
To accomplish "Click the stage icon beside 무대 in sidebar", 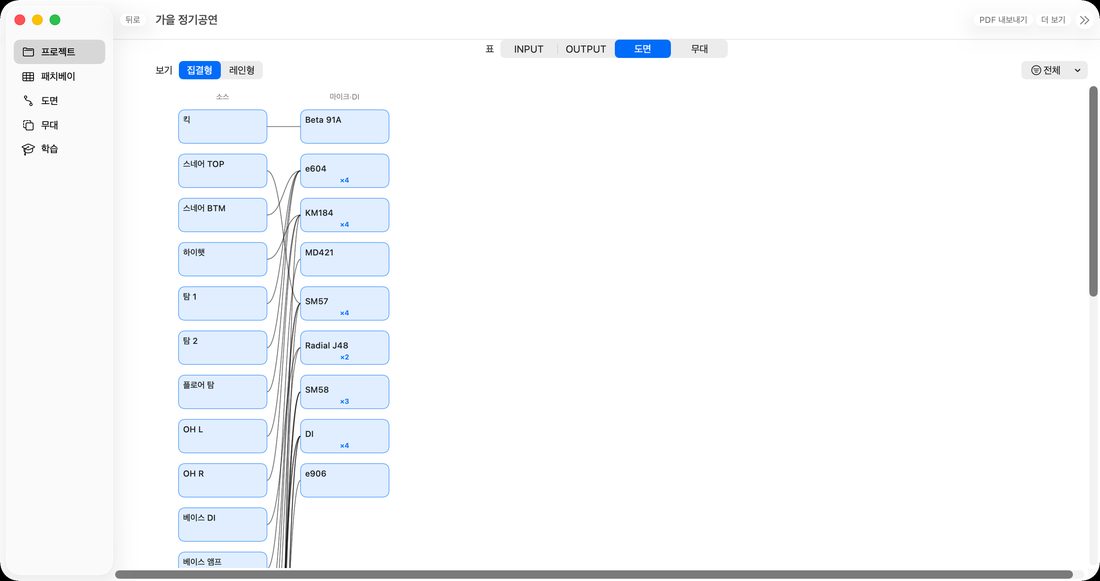I will coord(28,125).
